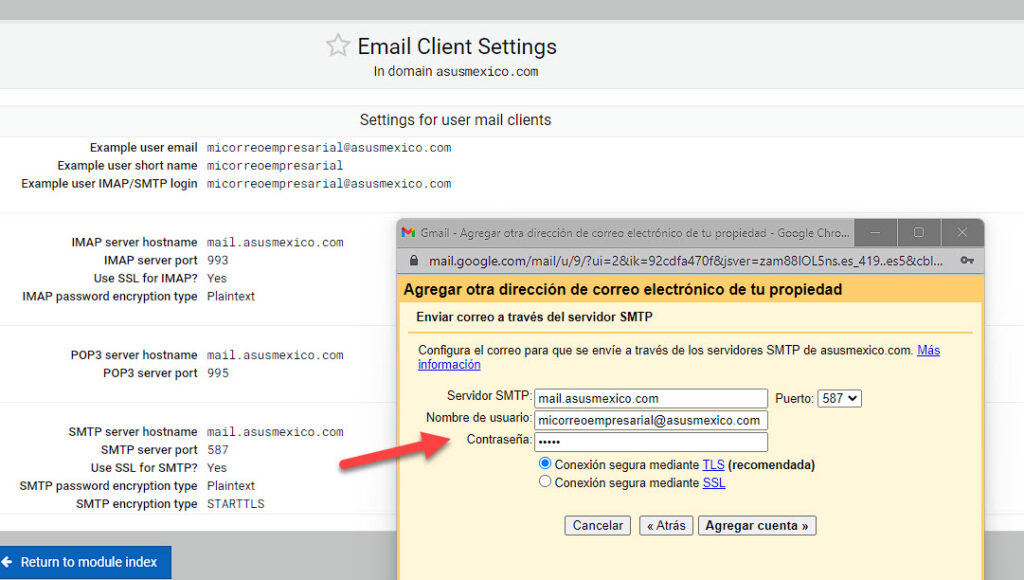Choose the SSL secure connection radio button
The image size is (1024, 580).
point(545,482)
